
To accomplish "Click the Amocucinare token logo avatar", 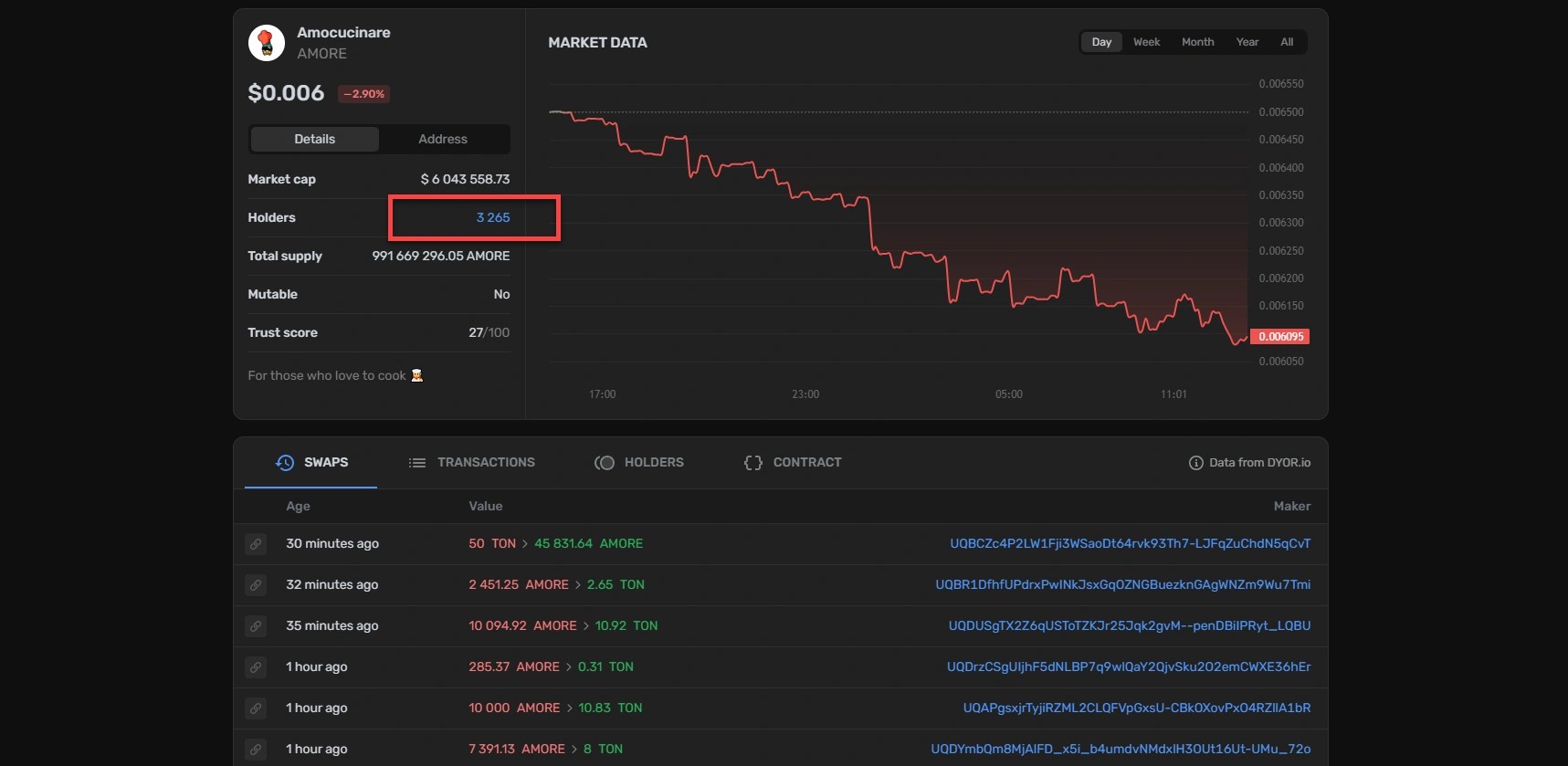I will (x=267, y=43).
